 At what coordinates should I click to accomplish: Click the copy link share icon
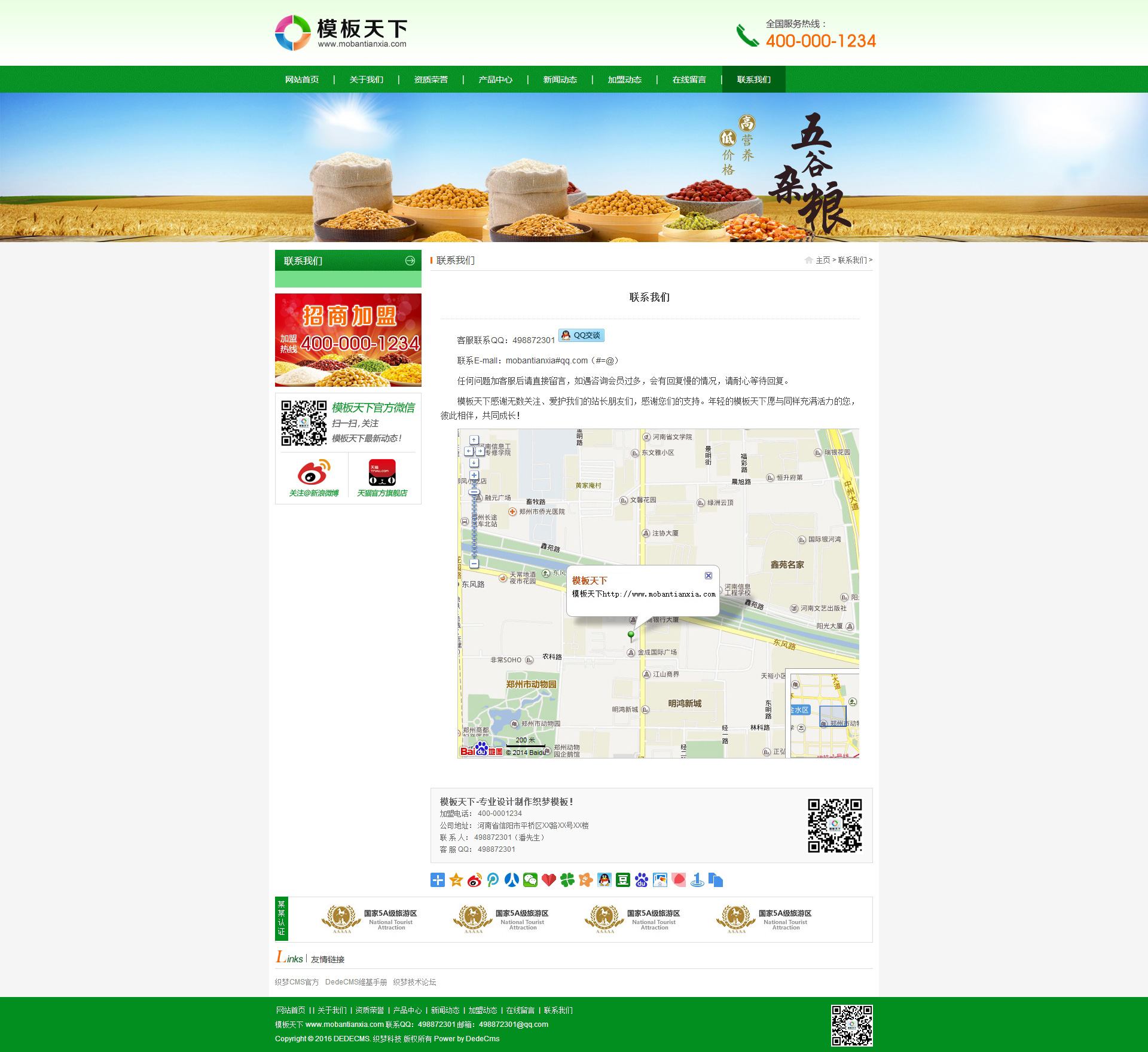pyautogui.click(x=716, y=880)
